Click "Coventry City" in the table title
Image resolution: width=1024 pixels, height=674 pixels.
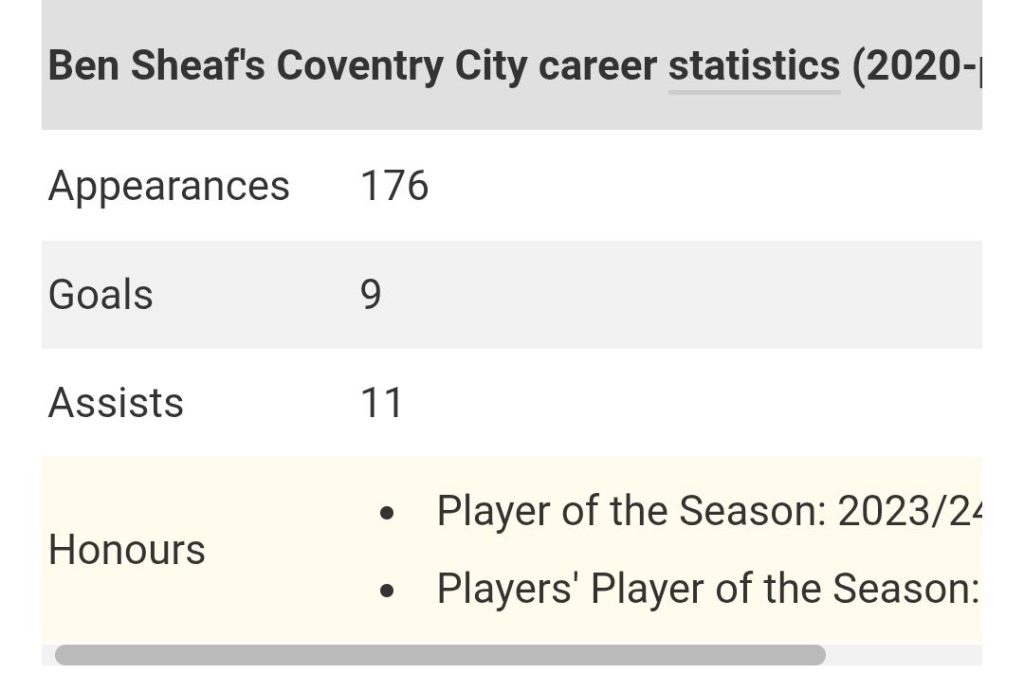pyautogui.click(x=402, y=67)
